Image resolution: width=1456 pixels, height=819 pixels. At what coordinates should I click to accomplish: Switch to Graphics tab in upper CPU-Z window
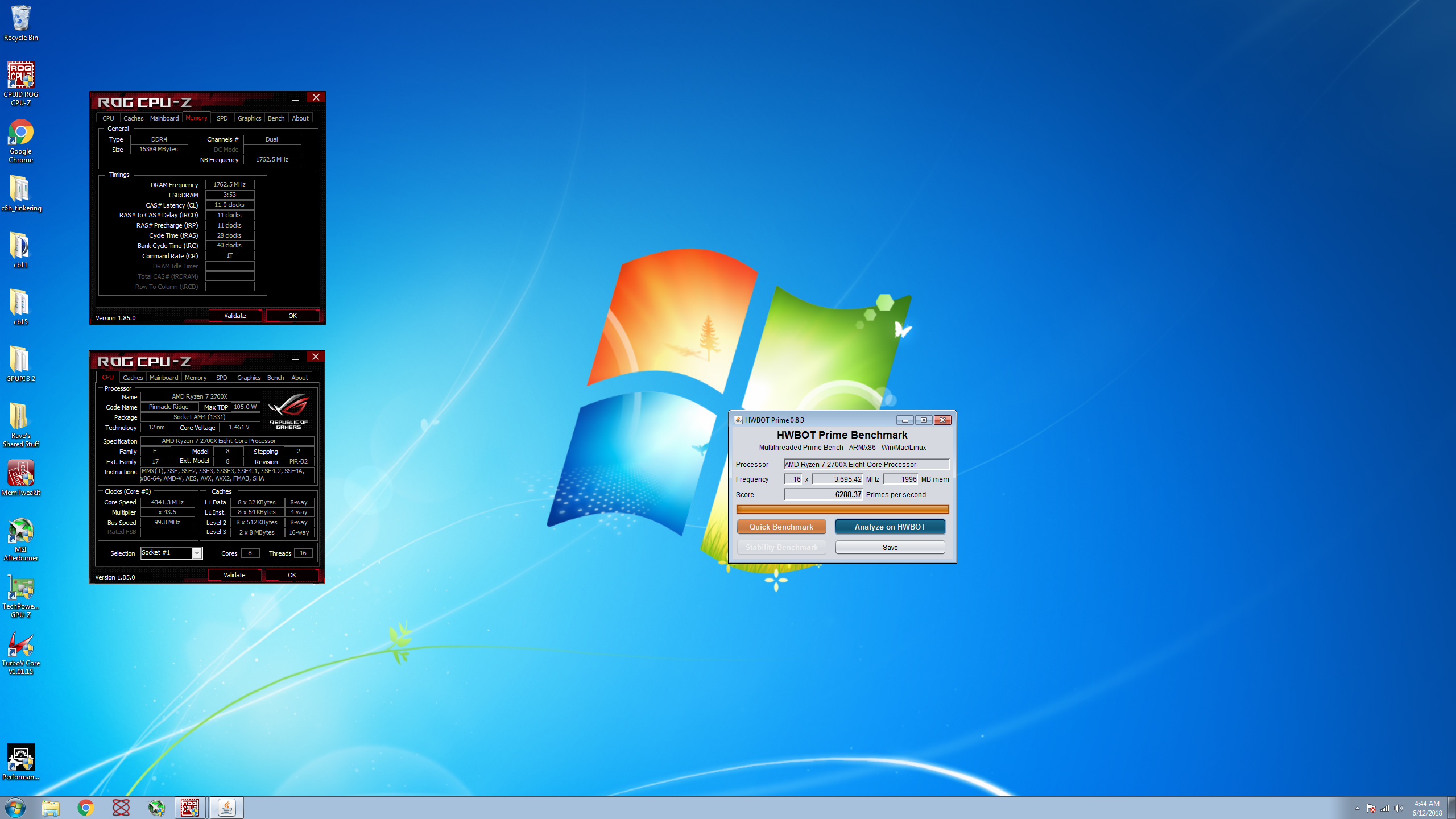250,118
